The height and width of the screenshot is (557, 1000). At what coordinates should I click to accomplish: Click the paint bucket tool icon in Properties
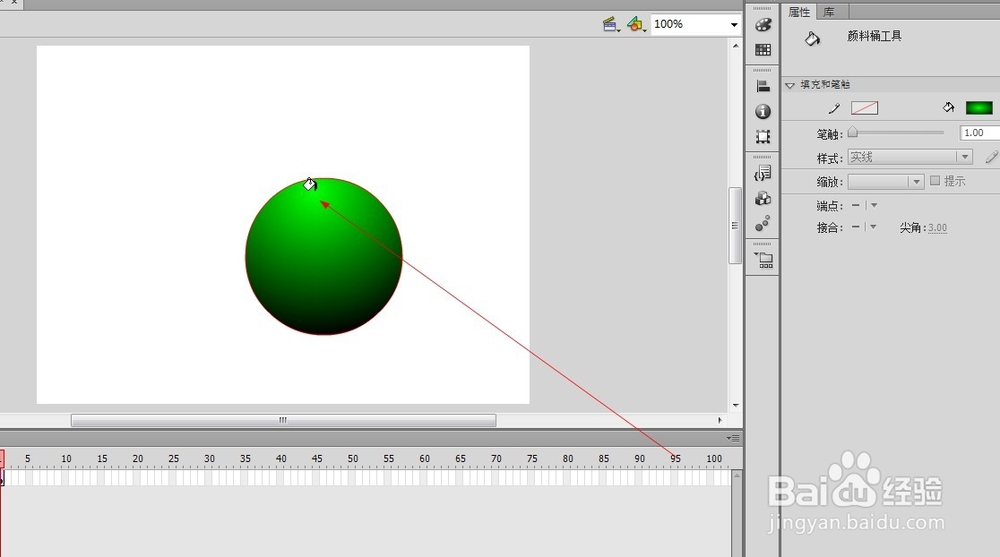tap(812, 39)
